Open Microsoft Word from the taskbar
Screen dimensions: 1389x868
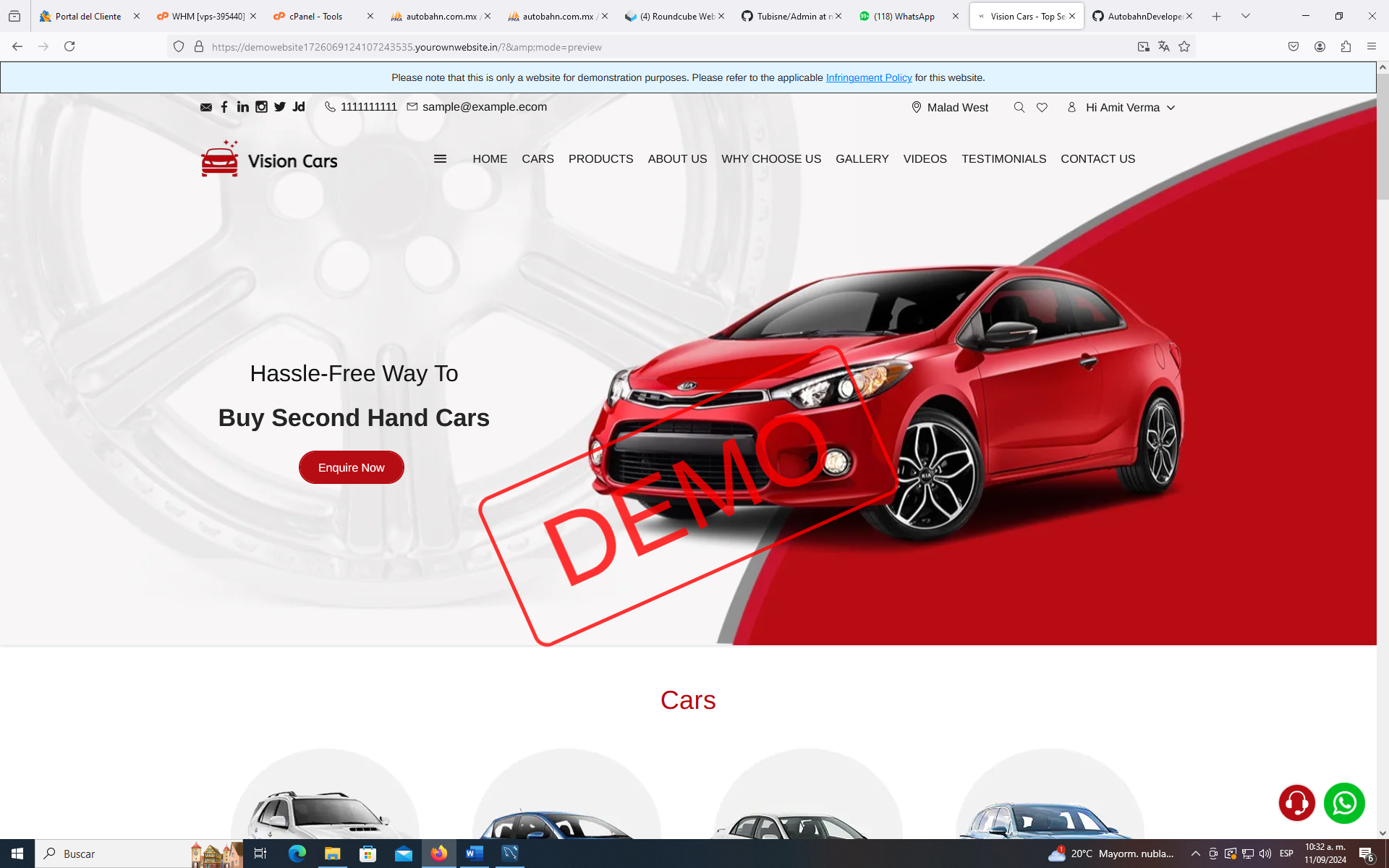click(x=474, y=854)
